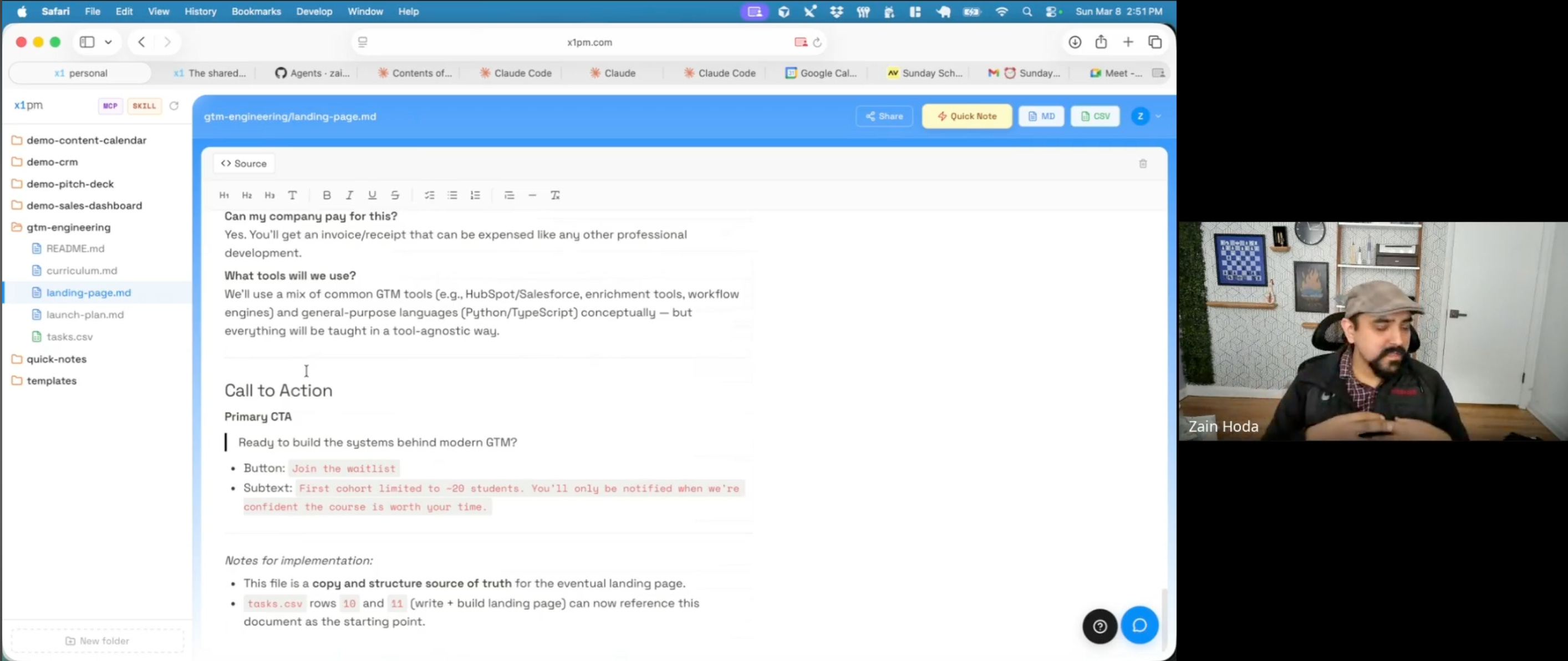
Task: Toggle the task checklist format
Action: click(429, 195)
